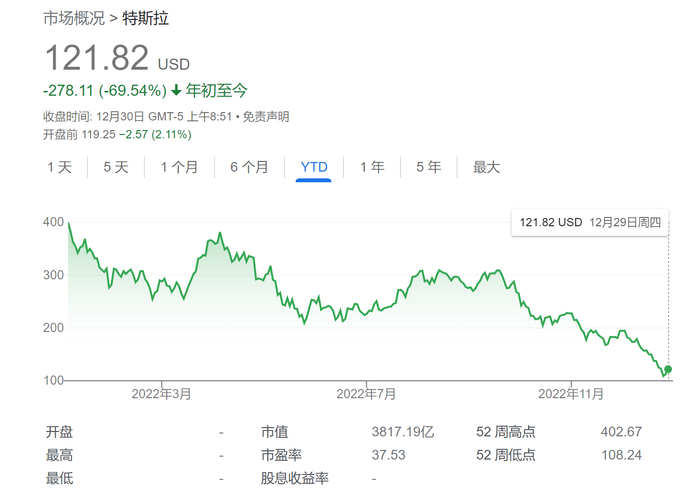Click the 最高 label
Screen dimensions: 700x493
[x=59, y=455]
